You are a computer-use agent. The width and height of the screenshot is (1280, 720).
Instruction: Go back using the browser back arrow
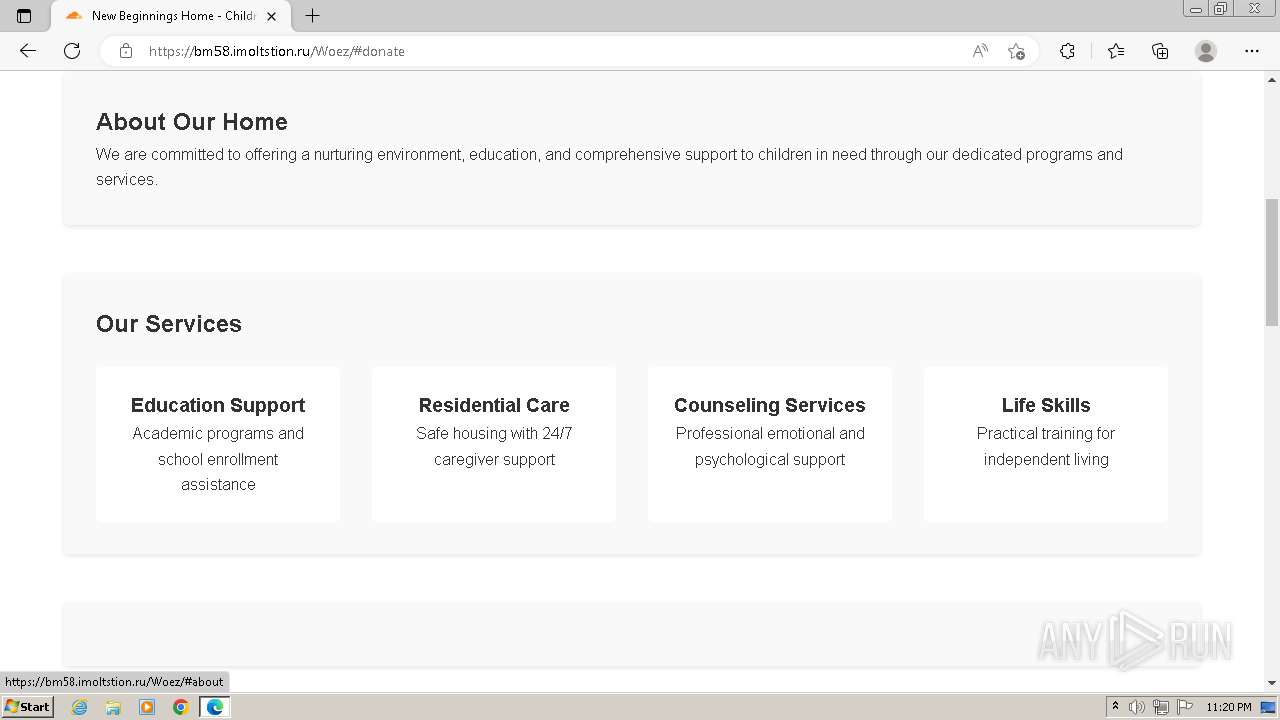click(28, 51)
